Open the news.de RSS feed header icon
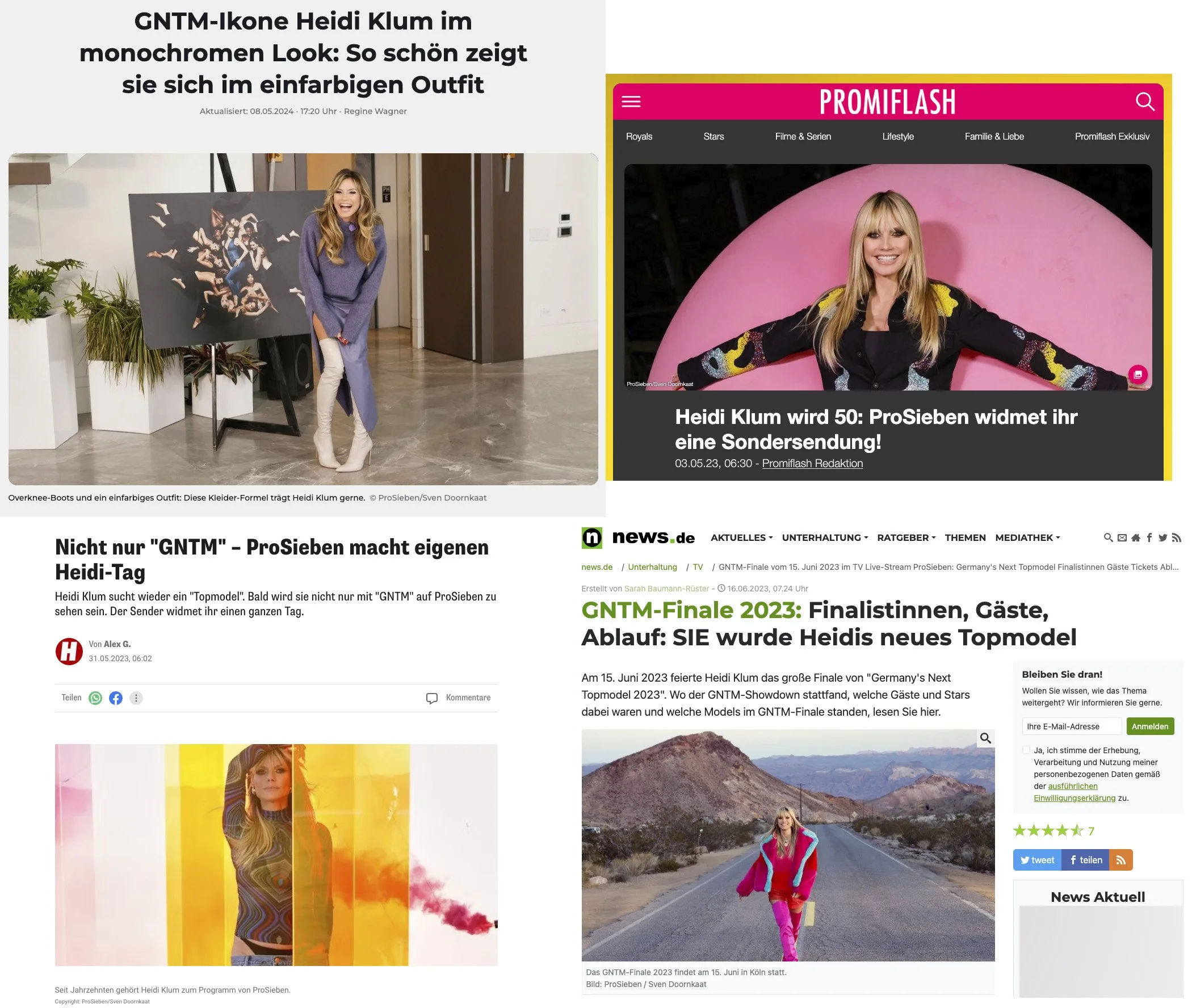Viewport: 1192px width, 1008px height. click(1176, 537)
